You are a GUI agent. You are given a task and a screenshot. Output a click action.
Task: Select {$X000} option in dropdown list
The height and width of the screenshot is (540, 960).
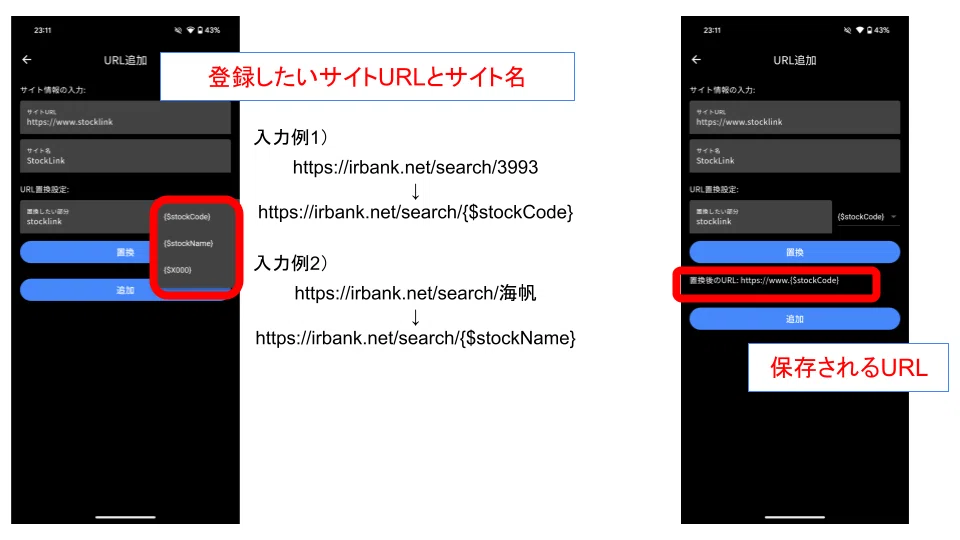[178, 270]
